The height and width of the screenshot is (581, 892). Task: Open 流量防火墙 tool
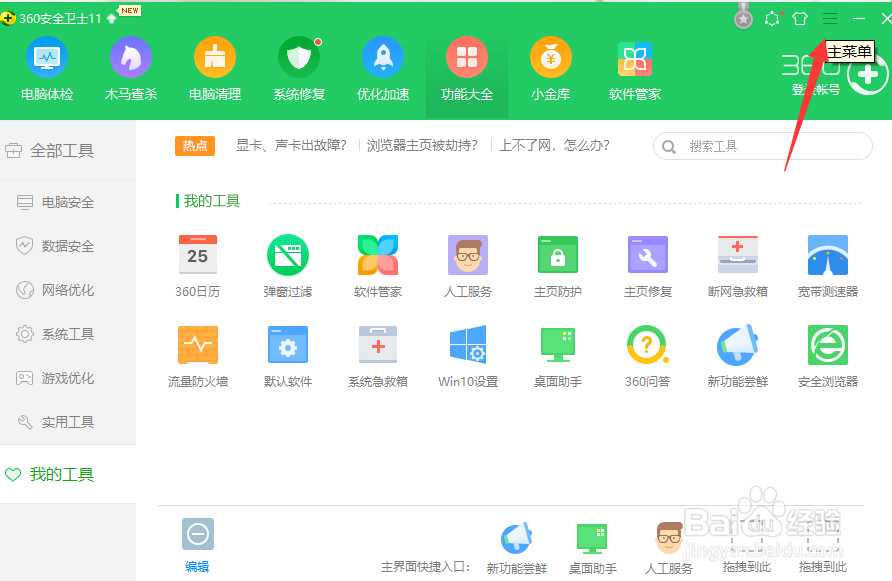pyautogui.click(x=197, y=356)
